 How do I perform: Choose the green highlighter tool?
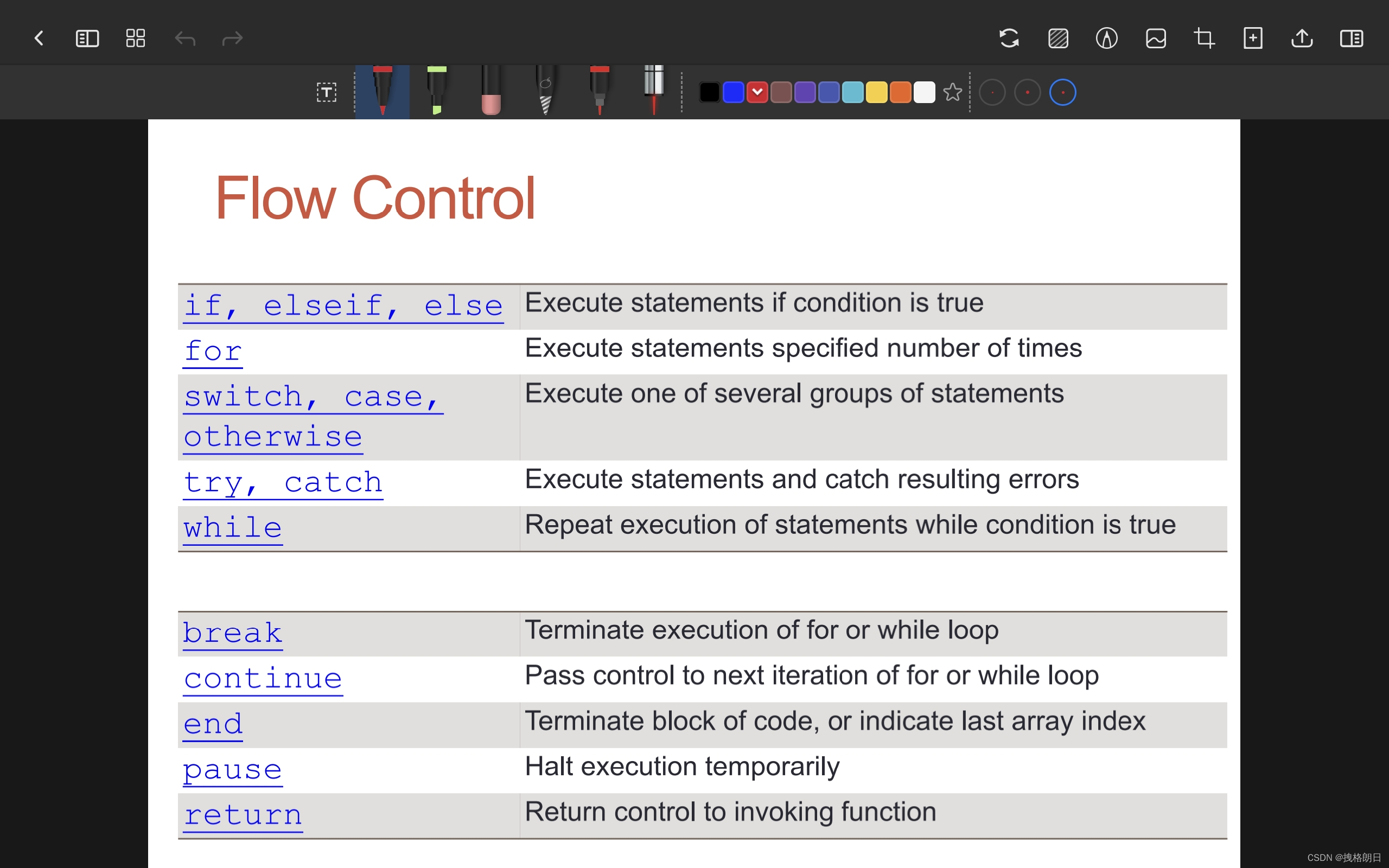click(437, 91)
